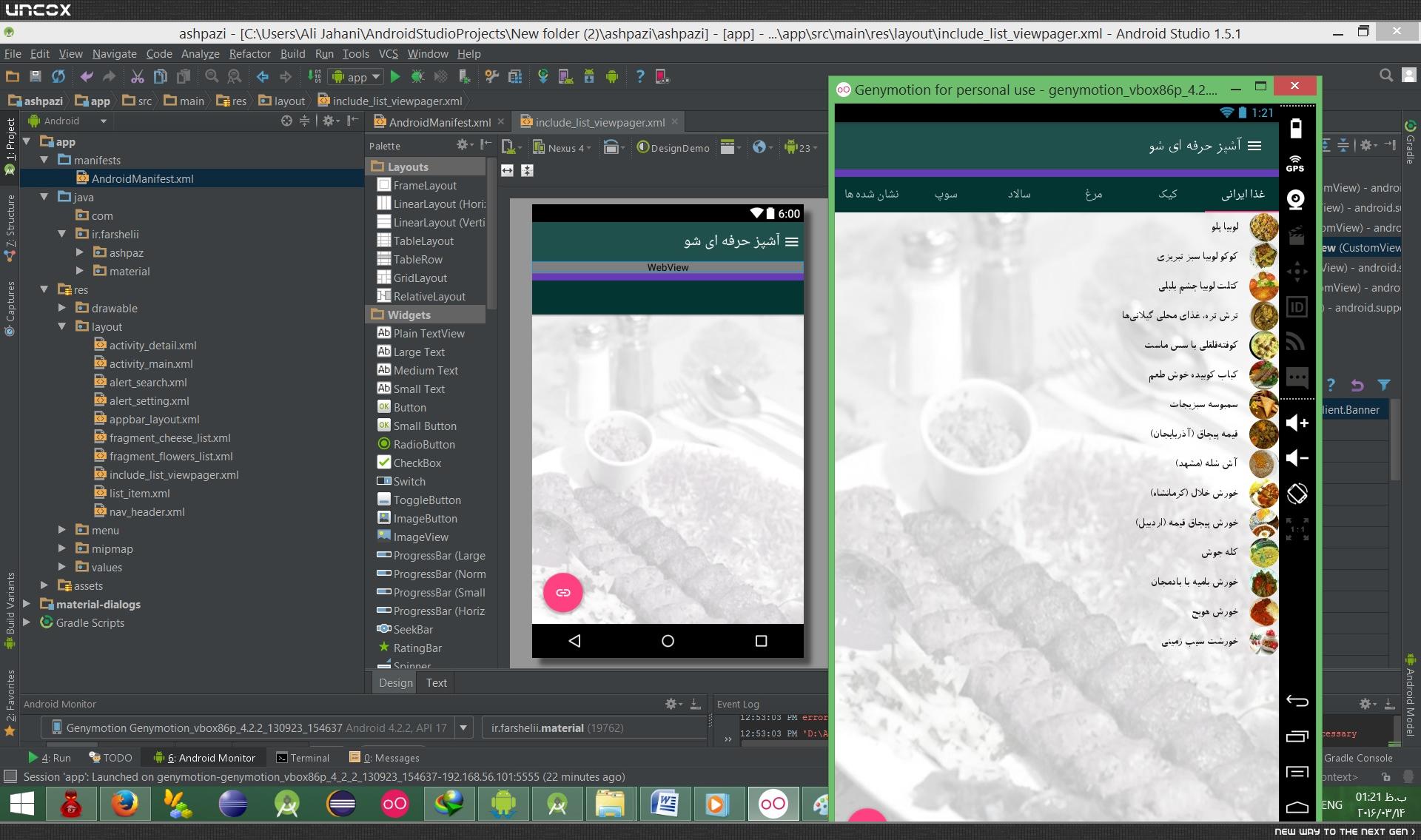Open the TODO tool window
The height and width of the screenshot is (840, 1421).
pyautogui.click(x=110, y=758)
